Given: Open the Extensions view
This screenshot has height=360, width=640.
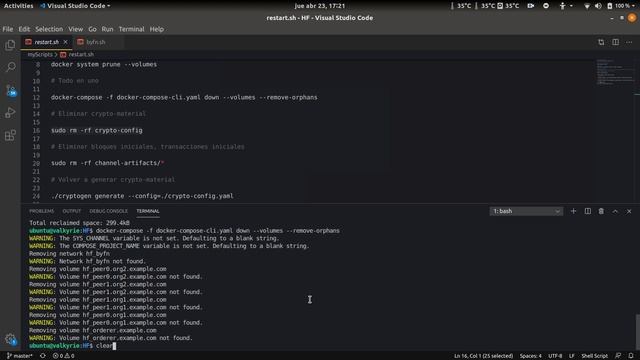Looking at the screenshot, I should click(10, 135).
